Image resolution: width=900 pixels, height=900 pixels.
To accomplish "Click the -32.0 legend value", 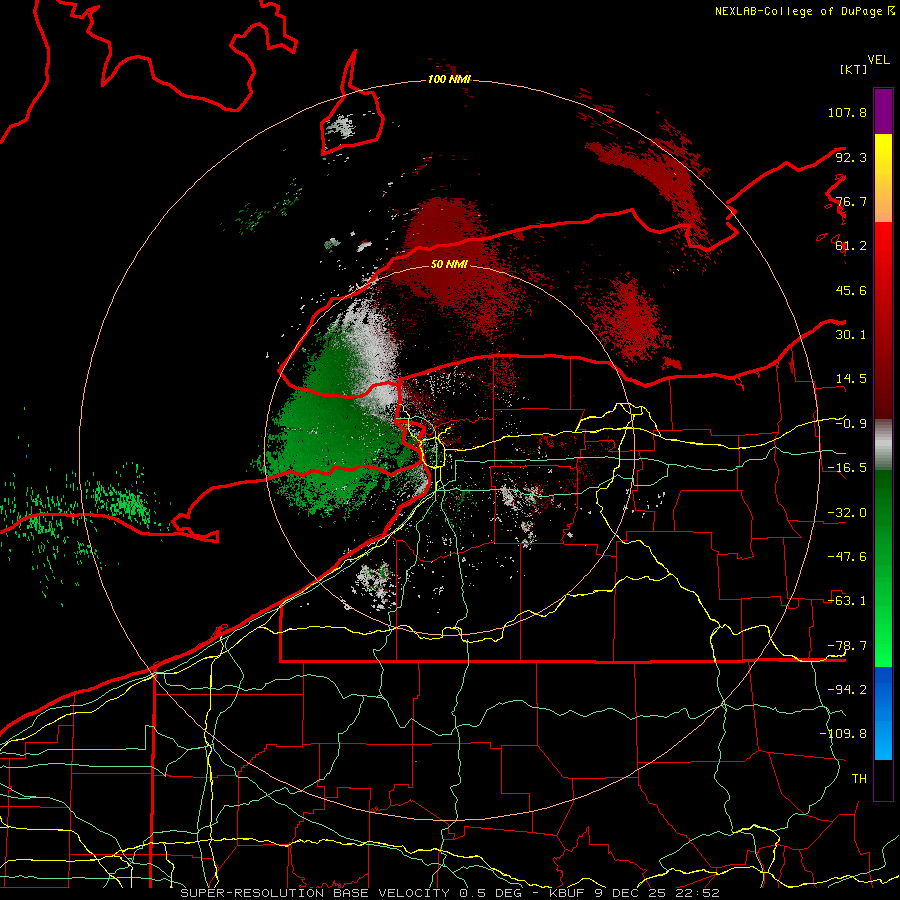I will point(847,513).
